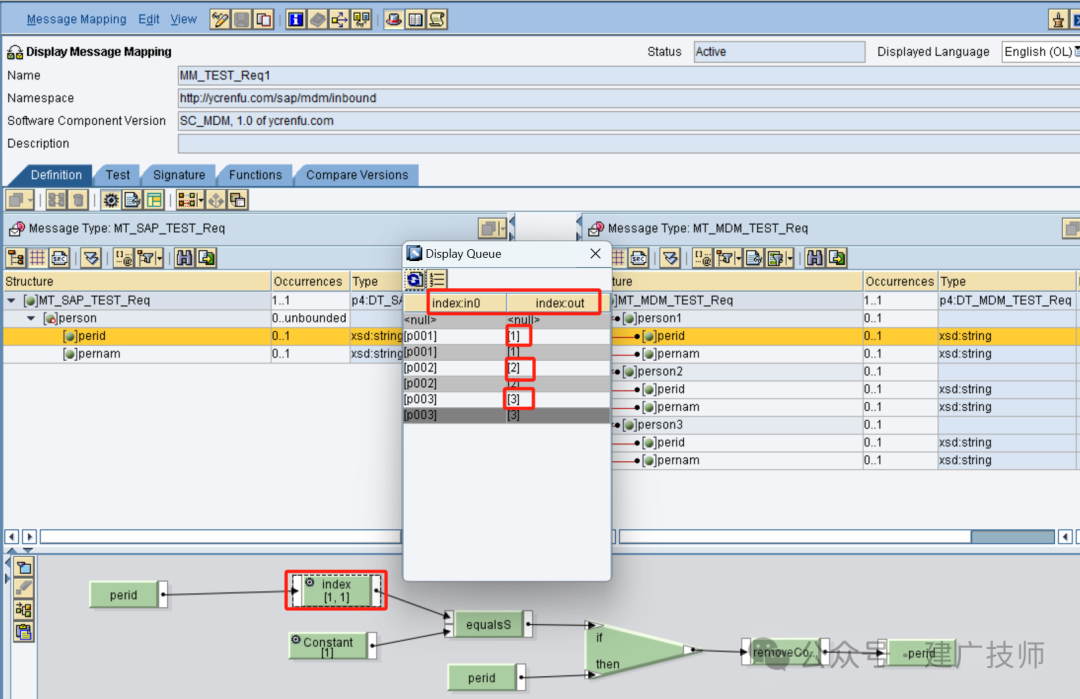Click the binoculars find icon in target toolbar

point(815,258)
